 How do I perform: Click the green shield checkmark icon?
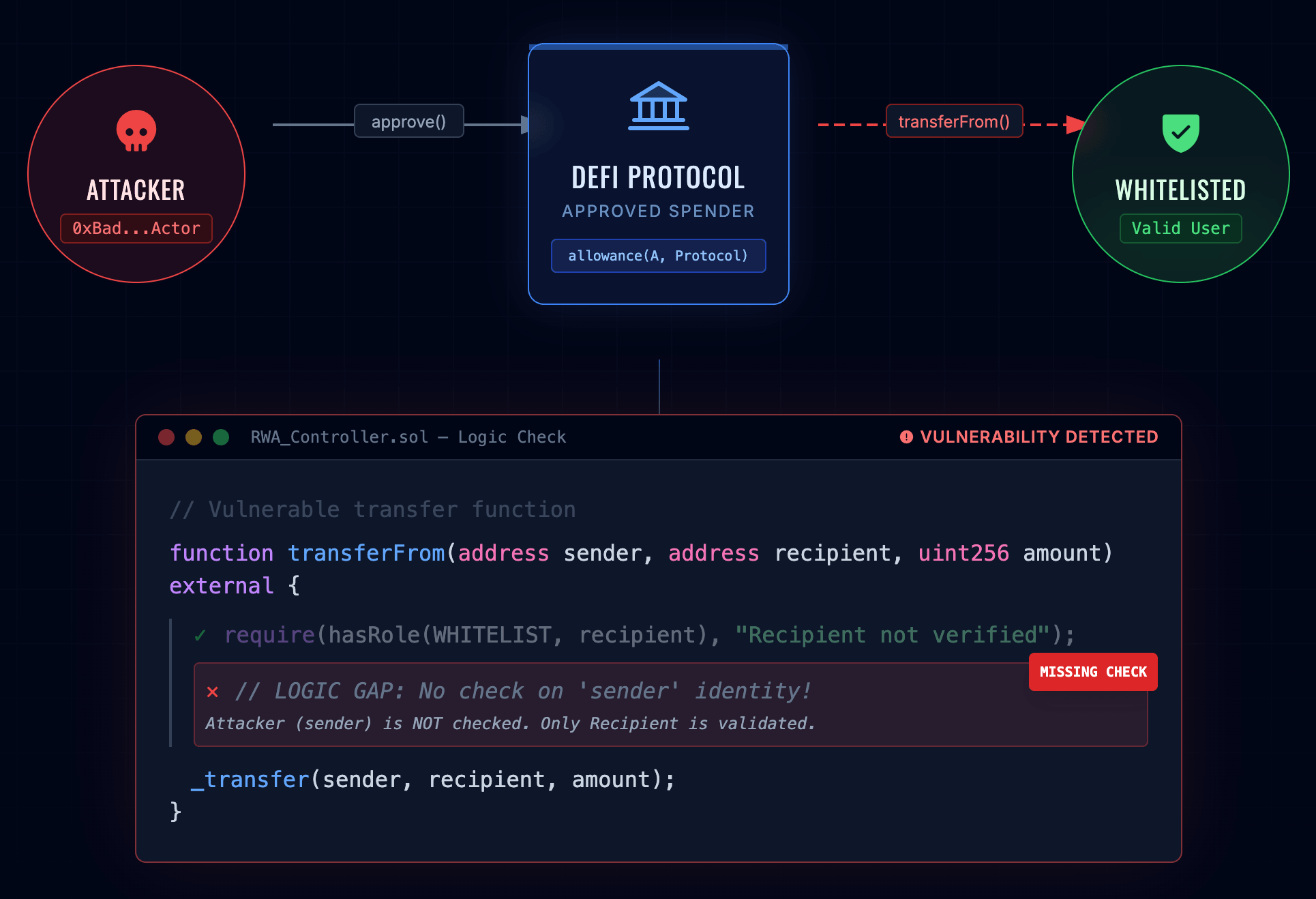(x=1180, y=132)
